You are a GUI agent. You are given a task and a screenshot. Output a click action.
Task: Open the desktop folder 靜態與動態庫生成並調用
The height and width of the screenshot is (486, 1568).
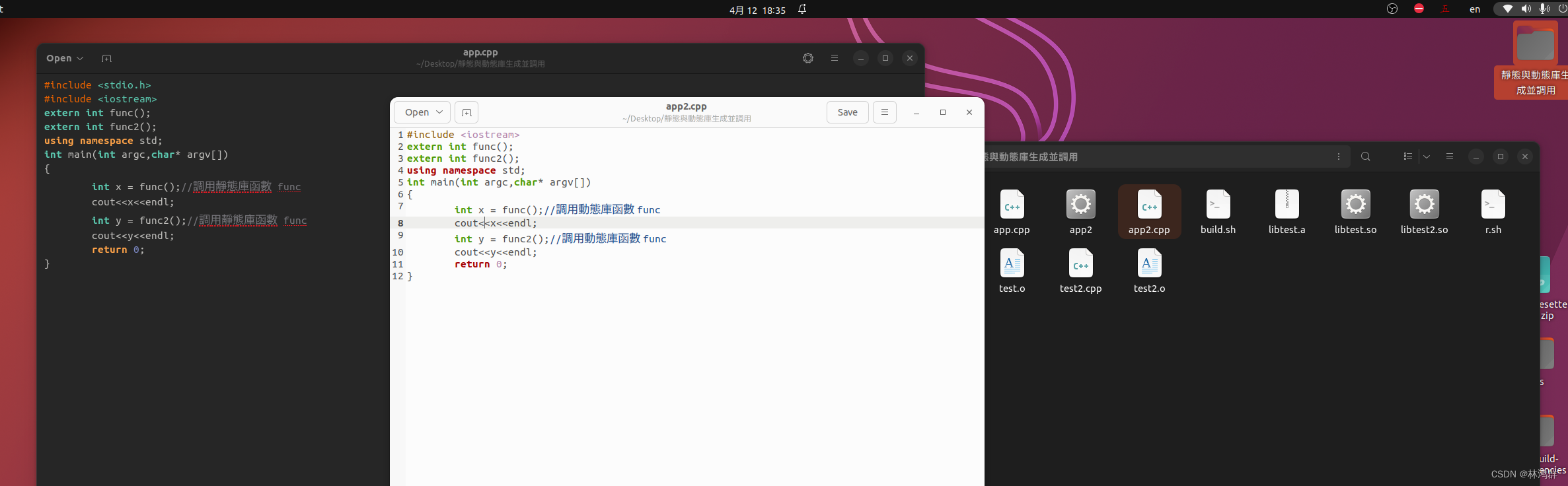pyautogui.click(x=1534, y=59)
